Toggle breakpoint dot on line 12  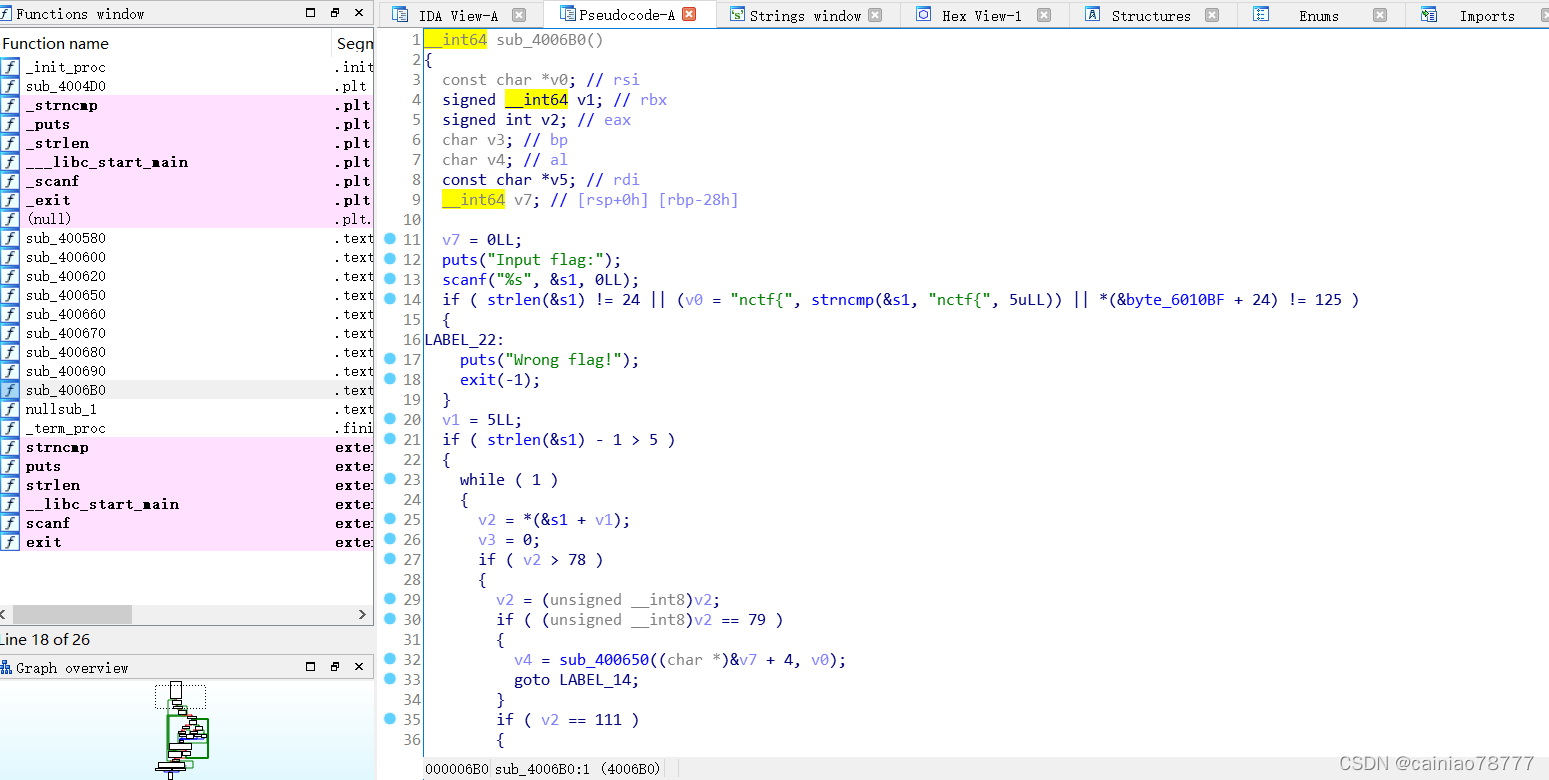click(390, 258)
